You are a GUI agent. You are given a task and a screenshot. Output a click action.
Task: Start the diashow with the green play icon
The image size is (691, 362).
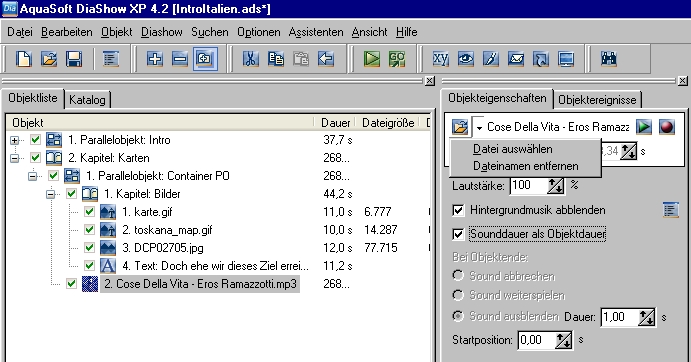click(372, 59)
